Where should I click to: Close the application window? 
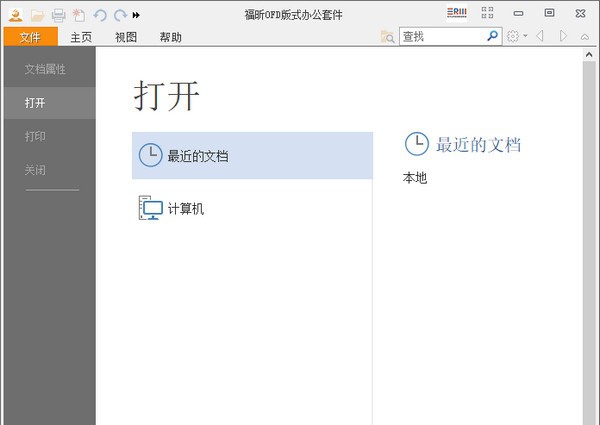[x=580, y=13]
